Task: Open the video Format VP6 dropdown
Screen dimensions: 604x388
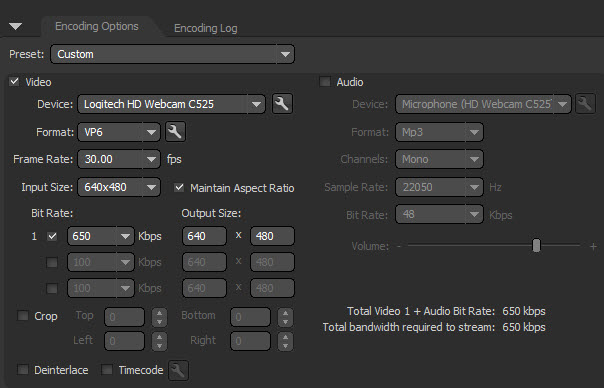Action: tap(119, 132)
